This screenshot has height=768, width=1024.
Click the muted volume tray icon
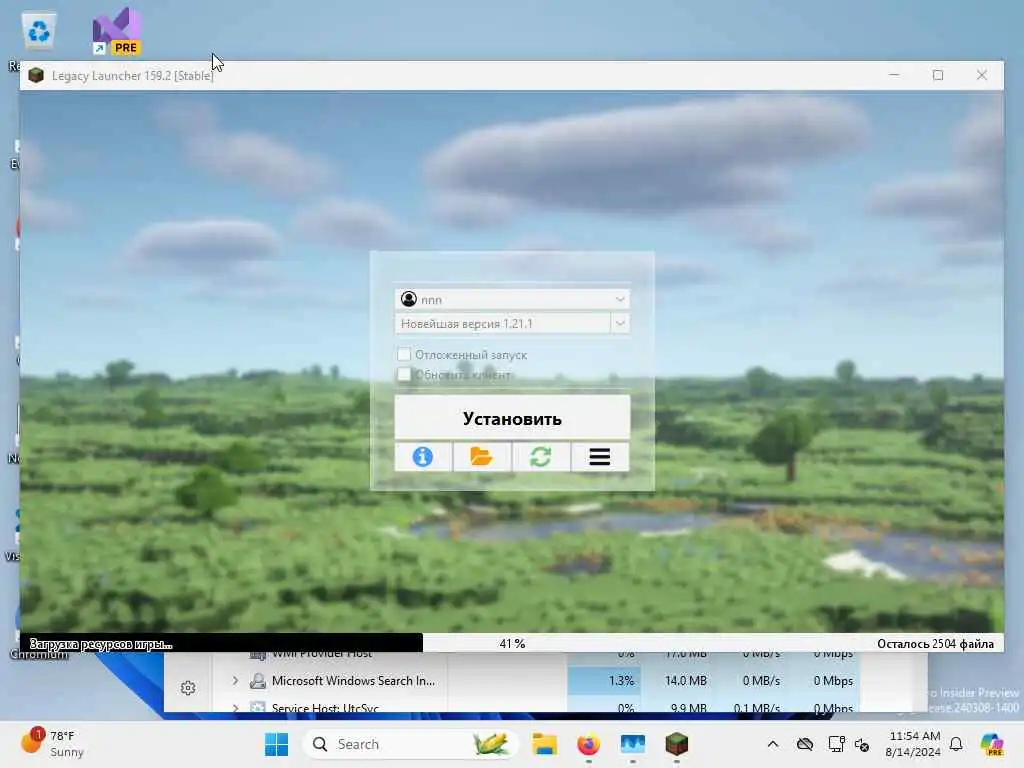click(862, 744)
